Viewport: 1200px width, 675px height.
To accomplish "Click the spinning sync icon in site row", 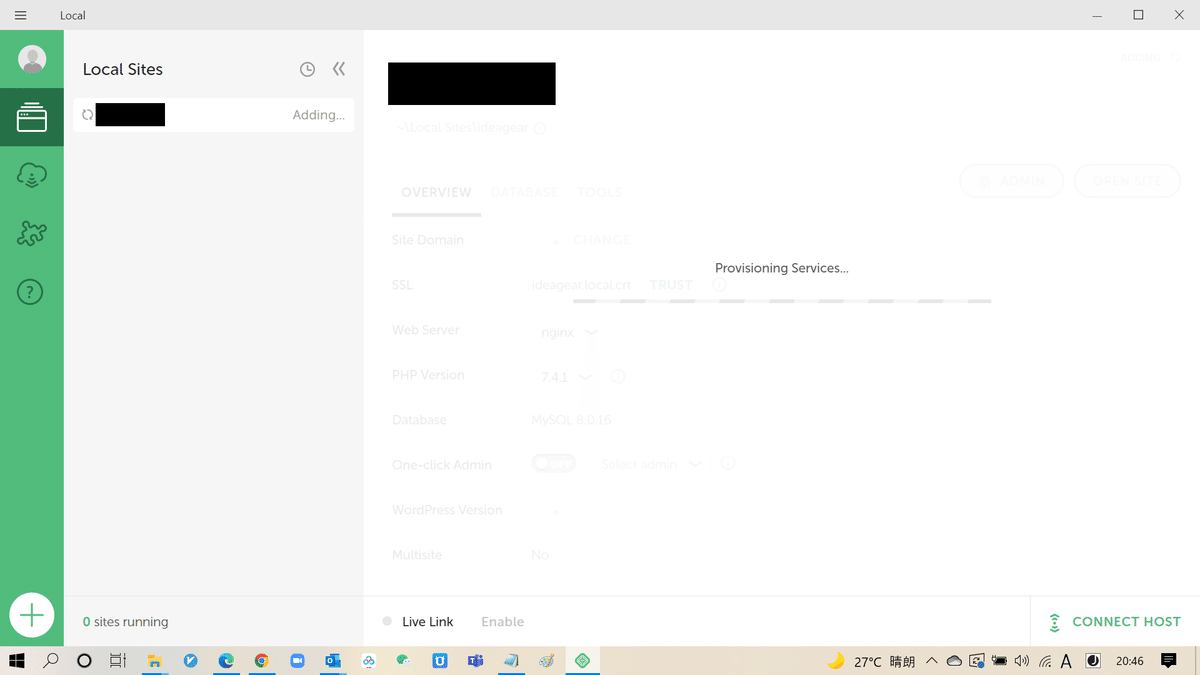I will pos(87,115).
